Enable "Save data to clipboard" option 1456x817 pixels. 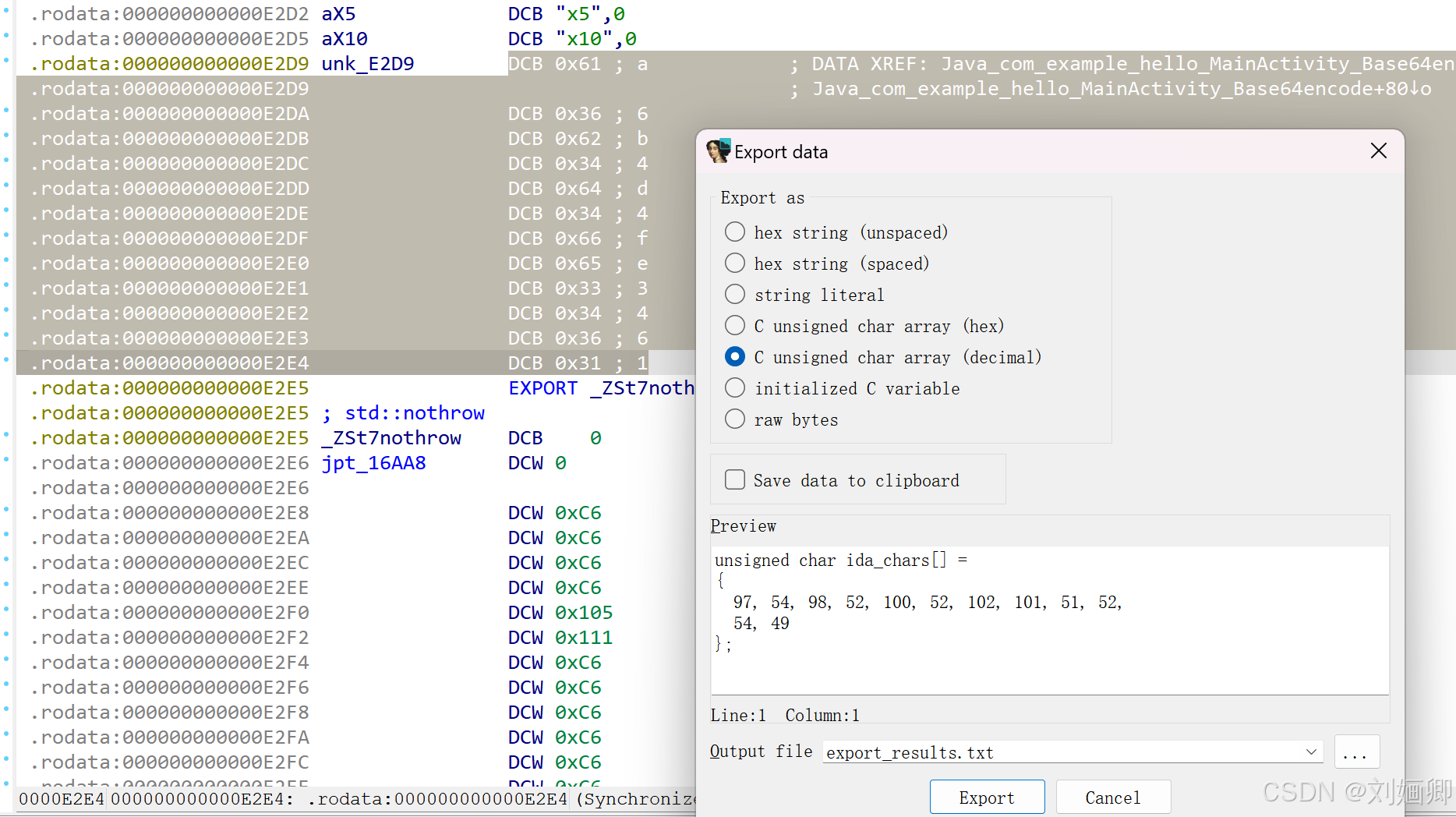pyautogui.click(x=734, y=479)
